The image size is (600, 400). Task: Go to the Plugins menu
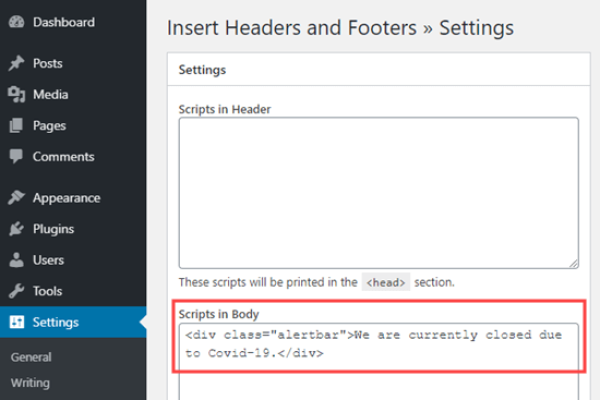tap(53, 229)
